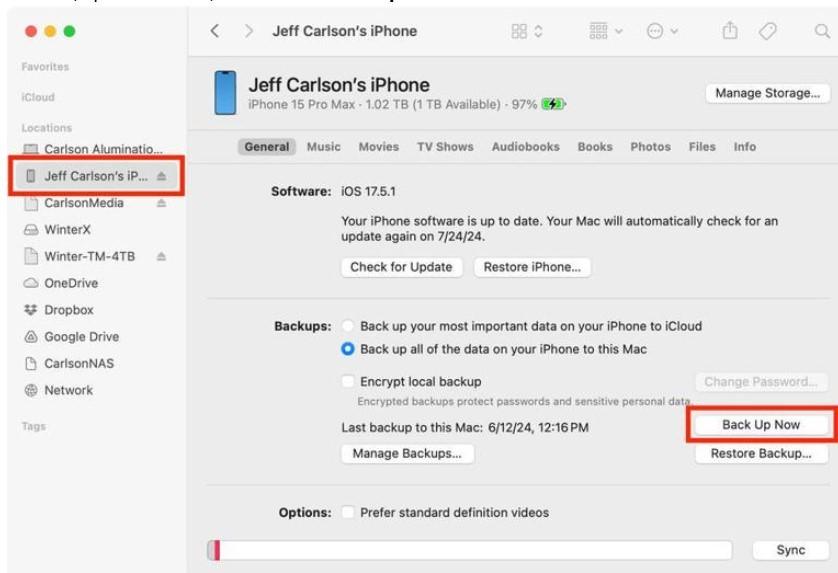
Task: Check Prefer standard definition videos
Action: click(348, 512)
